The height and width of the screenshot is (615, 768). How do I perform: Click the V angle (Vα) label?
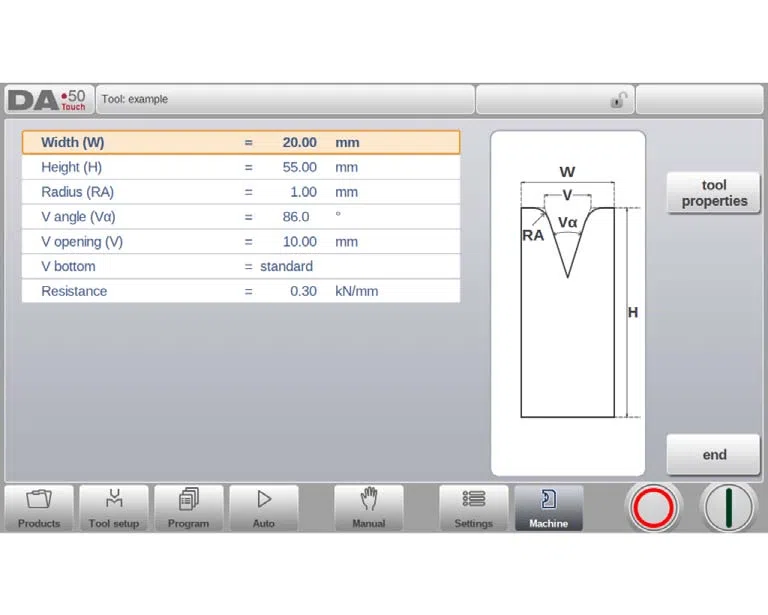point(78,216)
